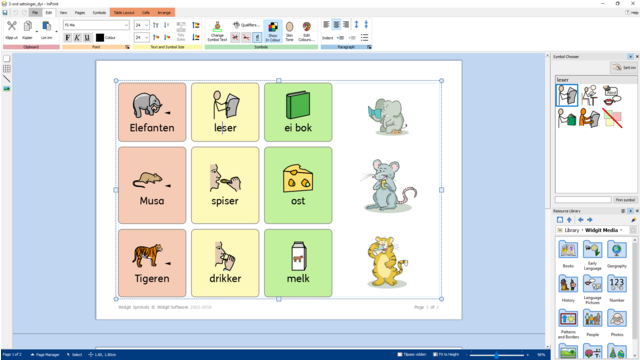
Task: Click the Change Symbol Text icon
Action: (x=217, y=31)
